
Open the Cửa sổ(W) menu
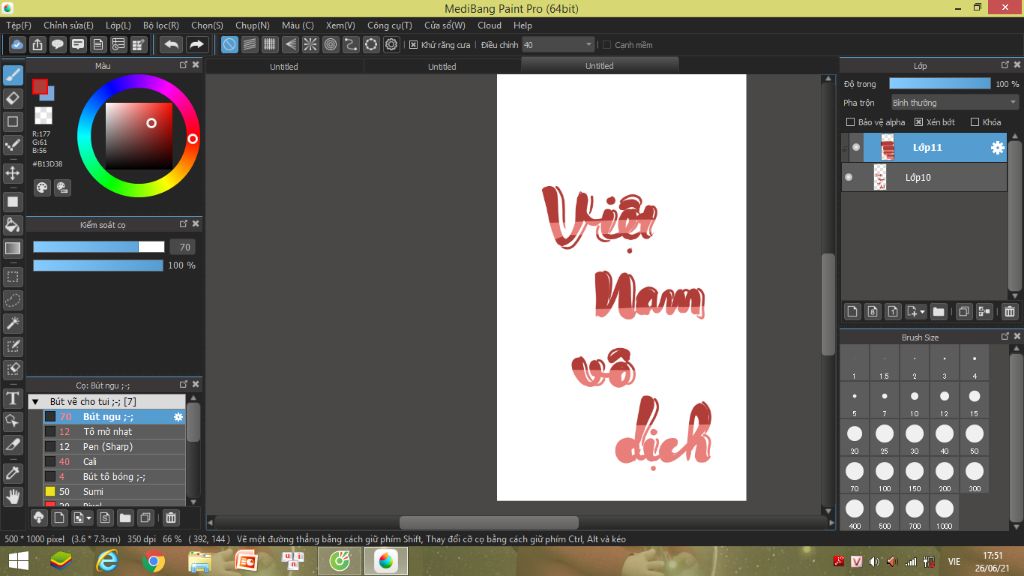click(x=445, y=25)
